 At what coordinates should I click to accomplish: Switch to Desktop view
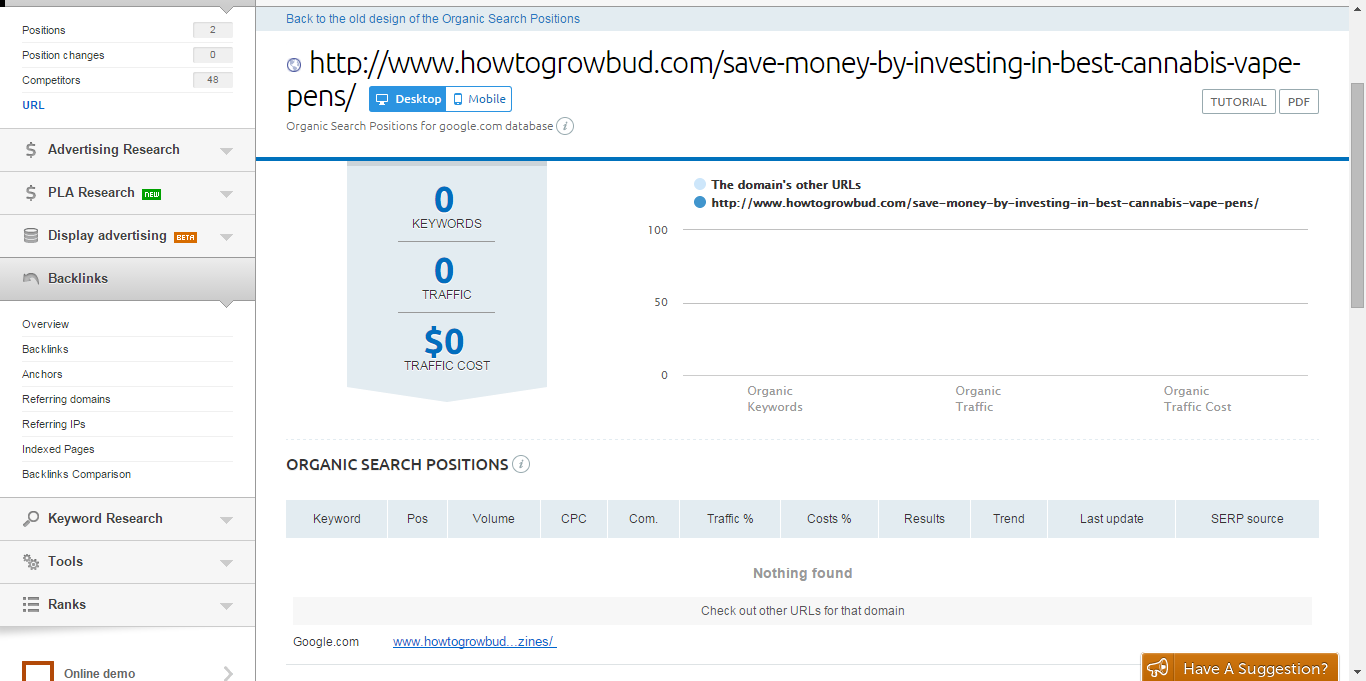click(408, 99)
